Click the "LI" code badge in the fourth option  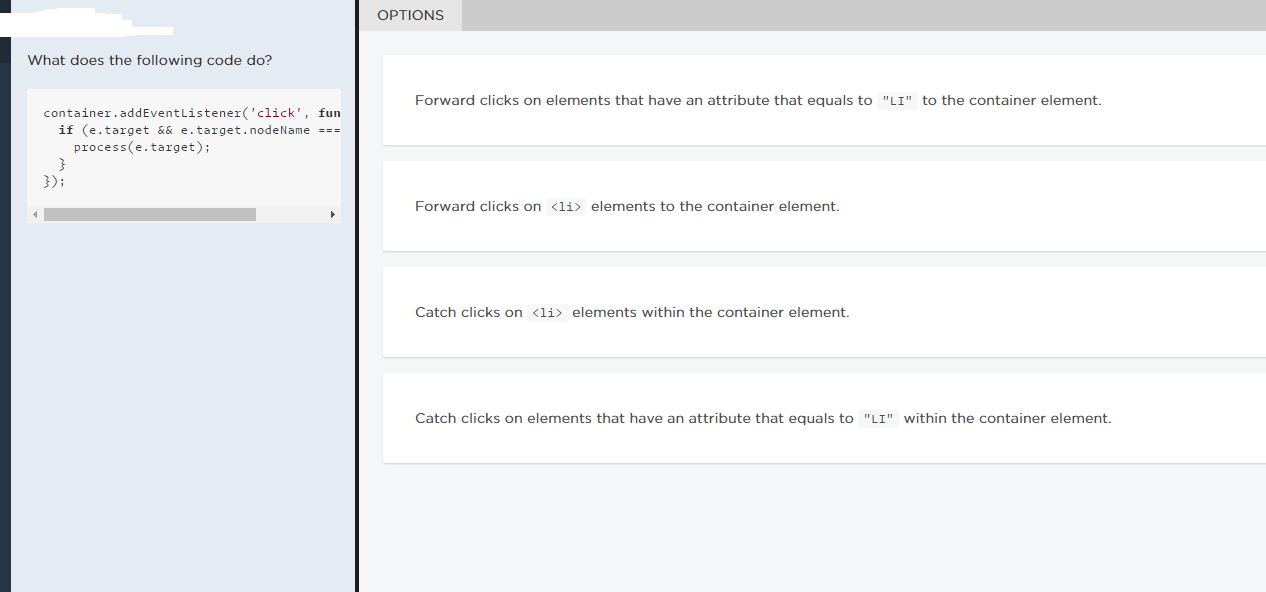(879, 419)
